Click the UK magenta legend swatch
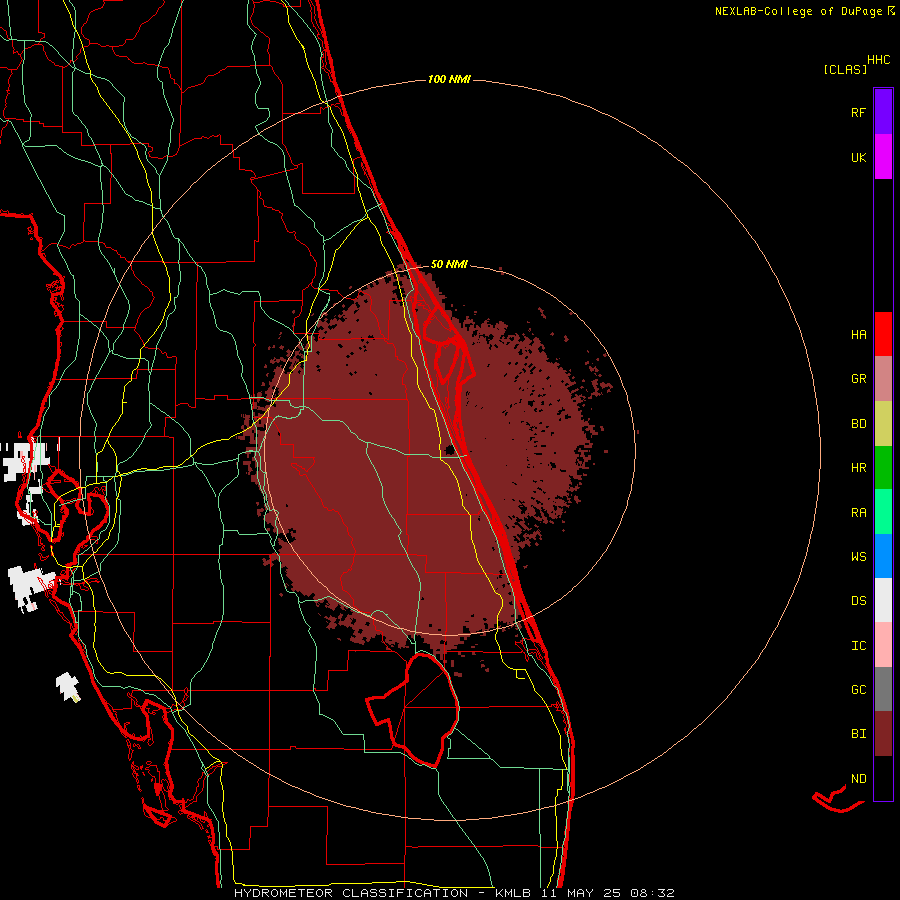This screenshot has width=900, height=900. (x=883, y=157)
